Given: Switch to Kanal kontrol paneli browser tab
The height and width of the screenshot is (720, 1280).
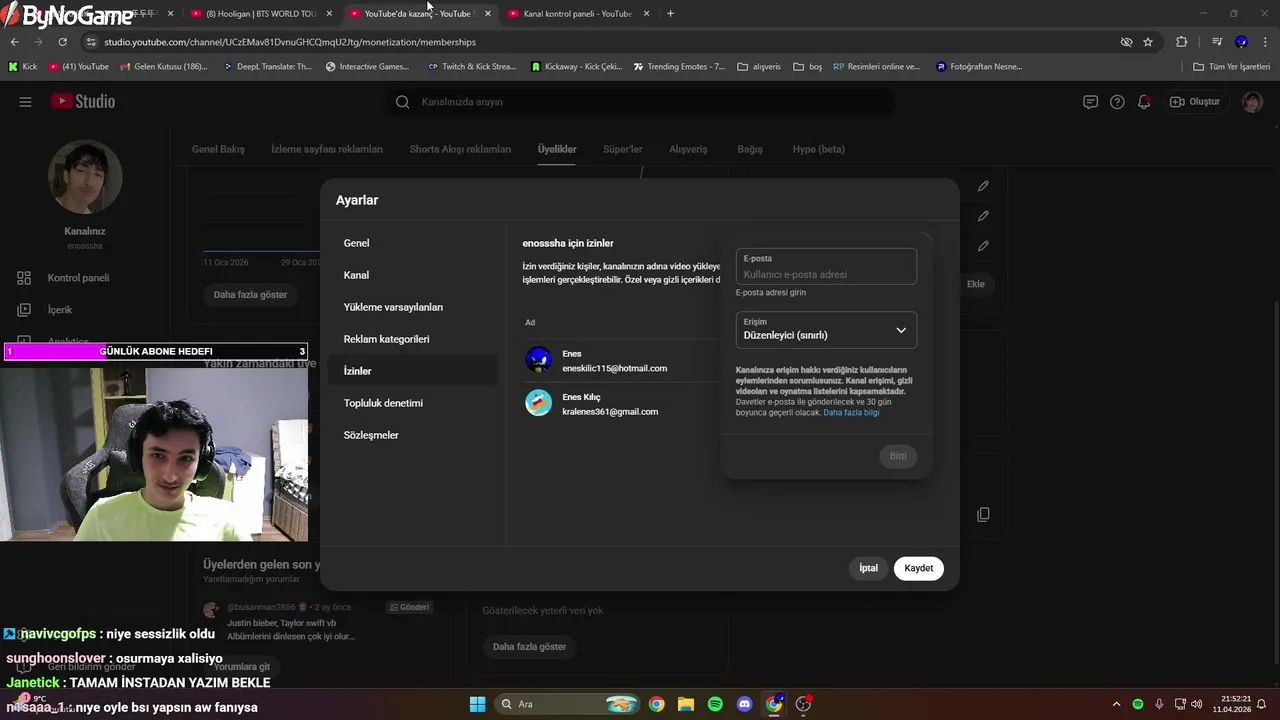Looking at the screenshot, I should coord(577,14).
